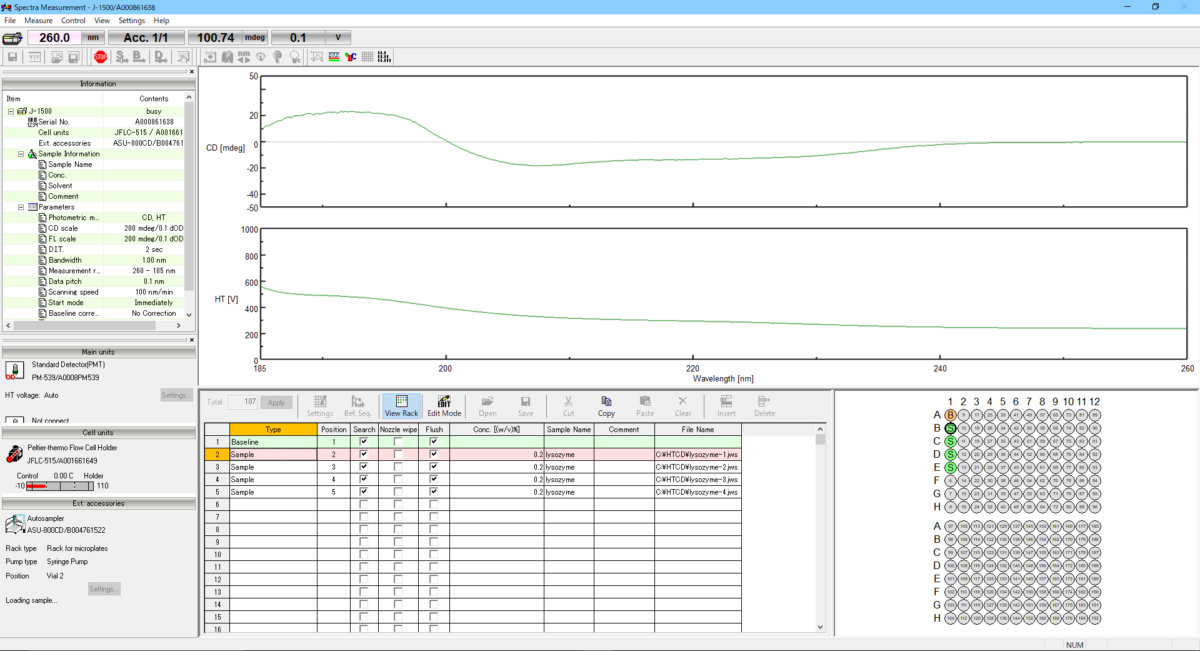Uncheck Search checkbox in row 3
Viewport: 1200px width, 651px height.
tap(364, 467)
